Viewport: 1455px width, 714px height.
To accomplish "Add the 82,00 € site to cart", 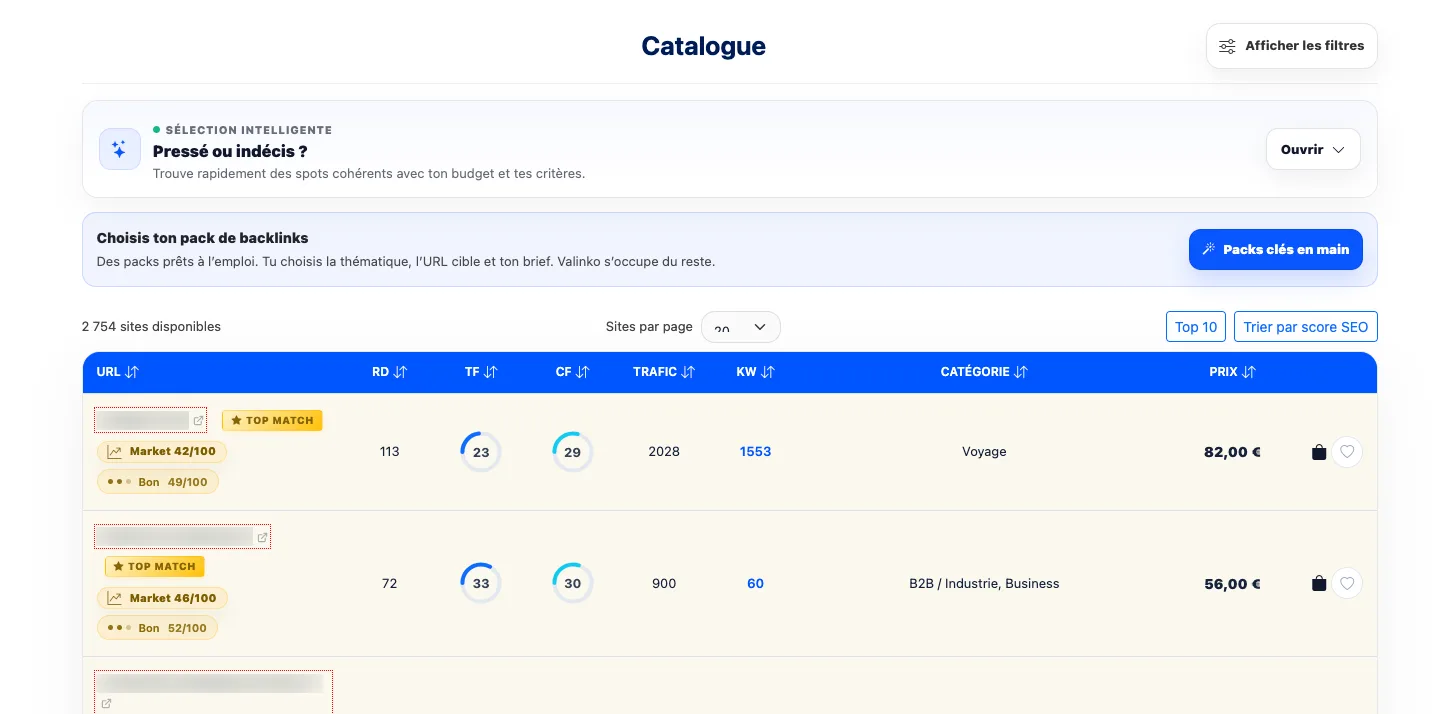I will click(x=1319, y=452).
